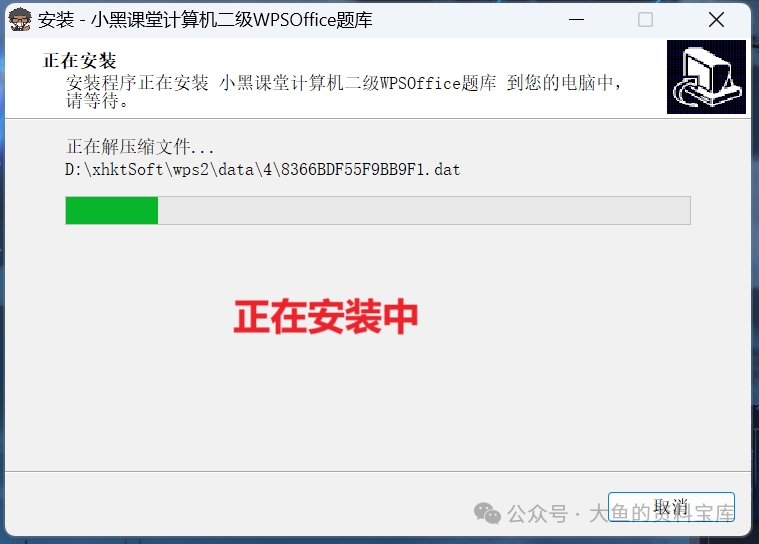The height and width of the screenshot is (544, 759).
Task: Click the greyed-out maximize button
Action: coord(645,20)
